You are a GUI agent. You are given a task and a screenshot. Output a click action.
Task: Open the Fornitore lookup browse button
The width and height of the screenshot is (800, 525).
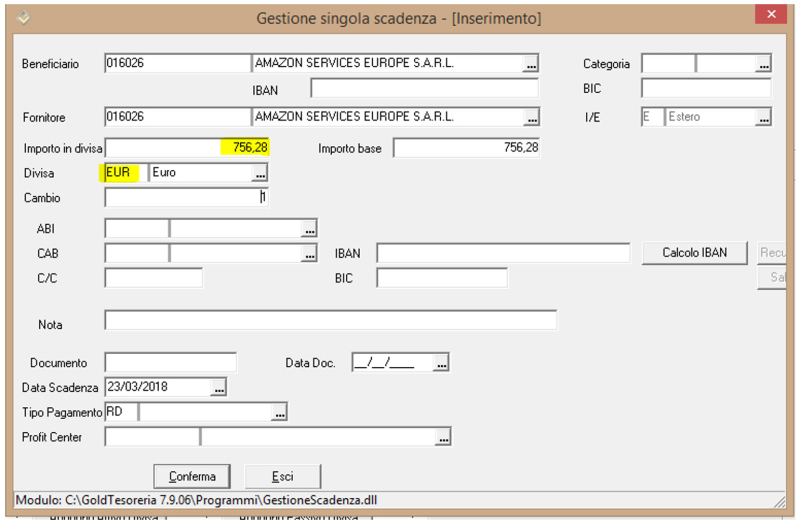tap(530, 117)
